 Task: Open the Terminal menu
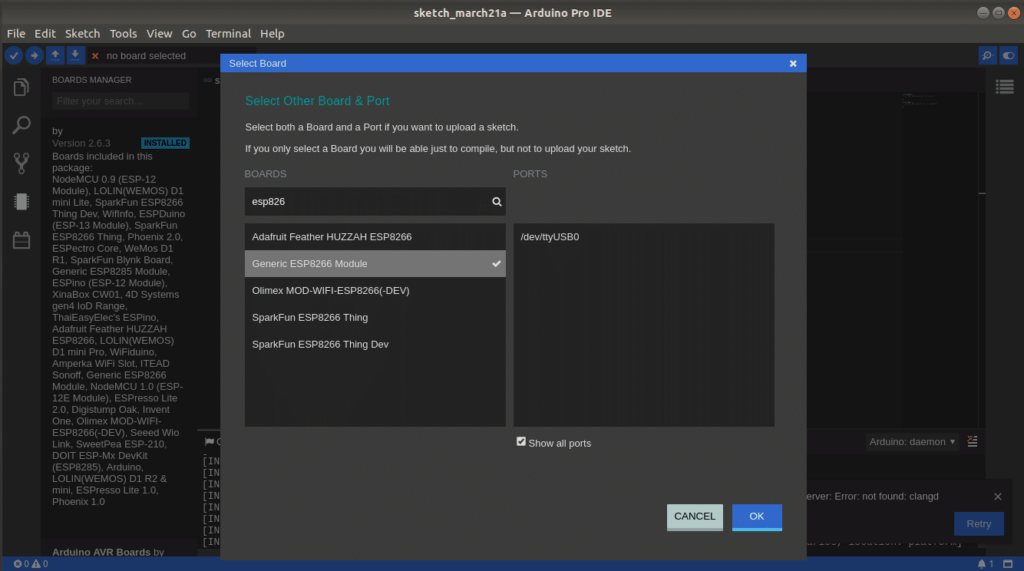point(228,33)
